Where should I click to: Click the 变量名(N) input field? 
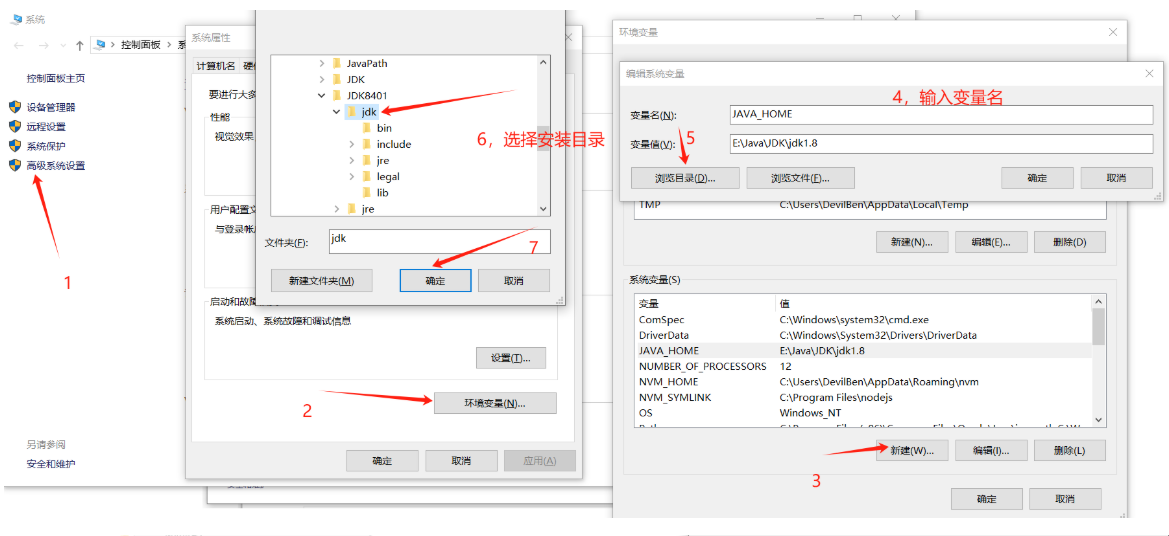(x=942, y=115)
